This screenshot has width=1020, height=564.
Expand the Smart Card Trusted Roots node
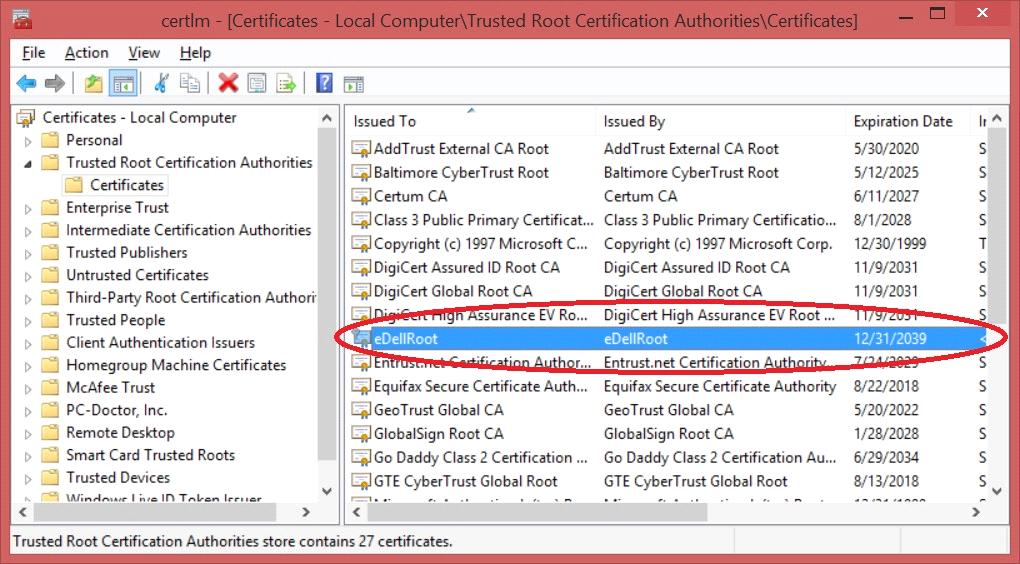click(28, 456)
